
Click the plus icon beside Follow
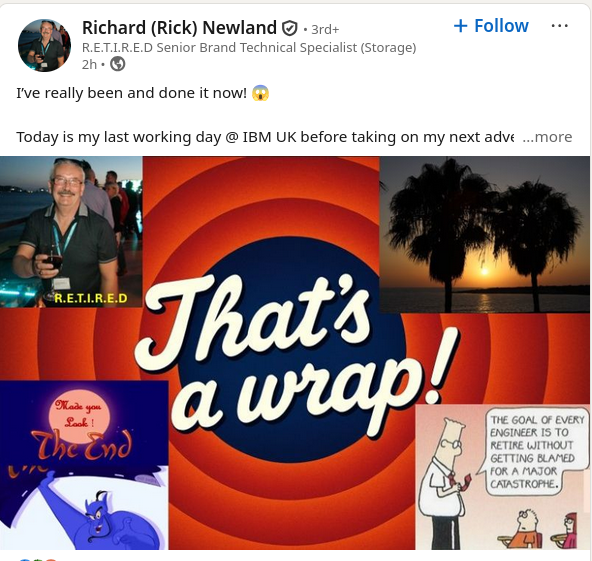pyautogui.click(x=461, y=26)
